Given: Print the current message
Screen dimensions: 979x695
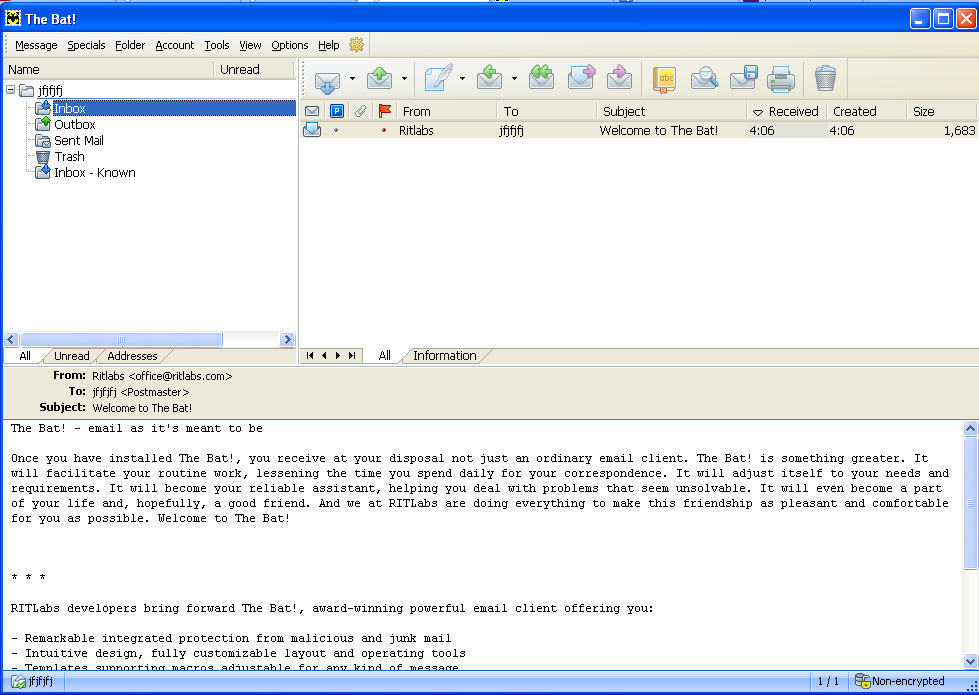Looking at the screenshot, I should [778, 78].
